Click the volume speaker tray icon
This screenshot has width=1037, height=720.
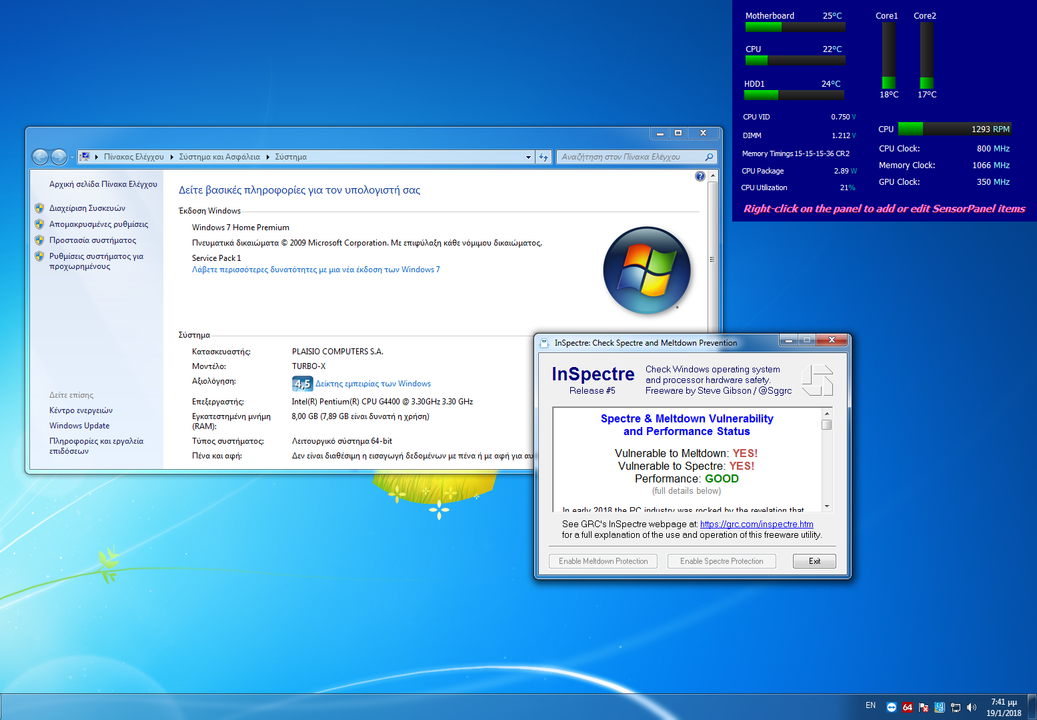pyautogui.click(x=971, y=707)
